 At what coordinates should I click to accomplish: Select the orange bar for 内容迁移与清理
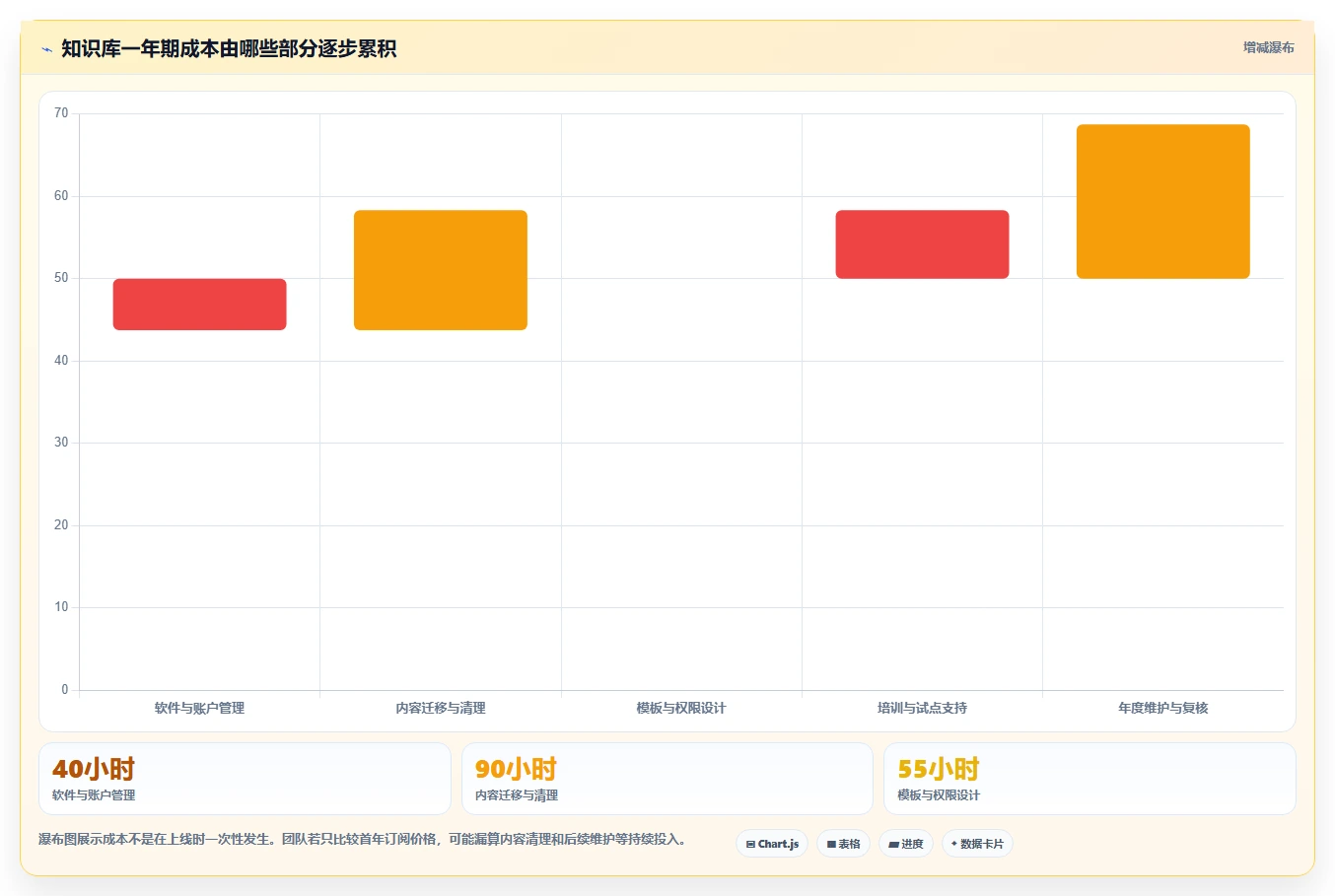point(441,270)
